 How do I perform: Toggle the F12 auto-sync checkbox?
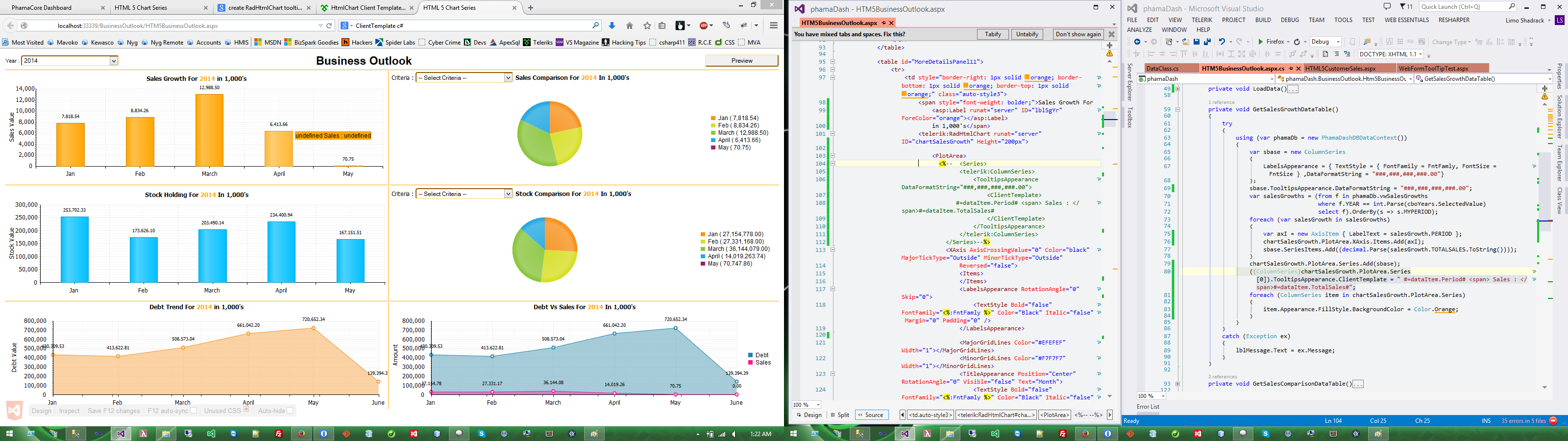193,411
